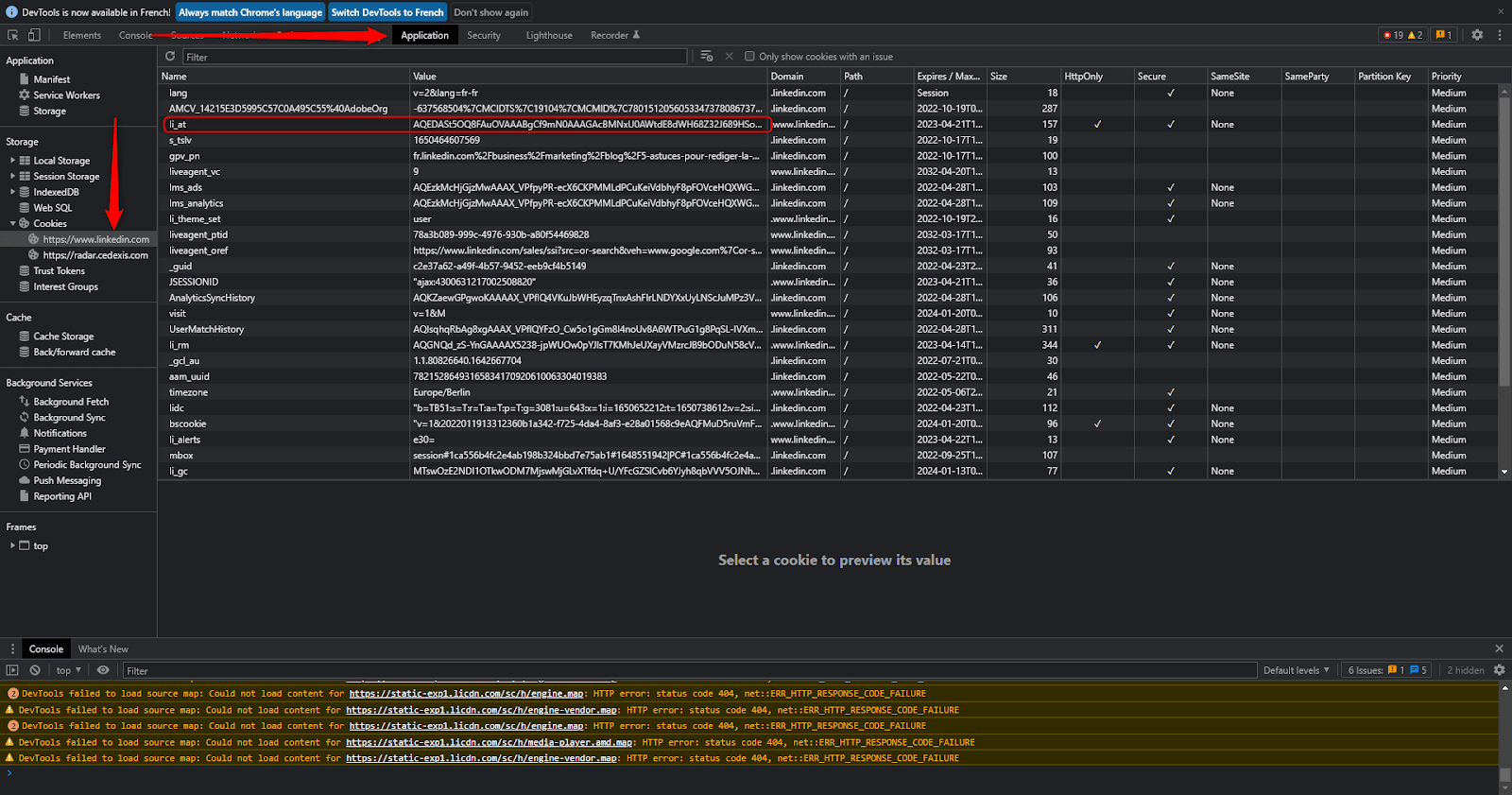Sort by the HttpOnly column header
Screen dimensions: 1512x795
(x=1097, y=77)
